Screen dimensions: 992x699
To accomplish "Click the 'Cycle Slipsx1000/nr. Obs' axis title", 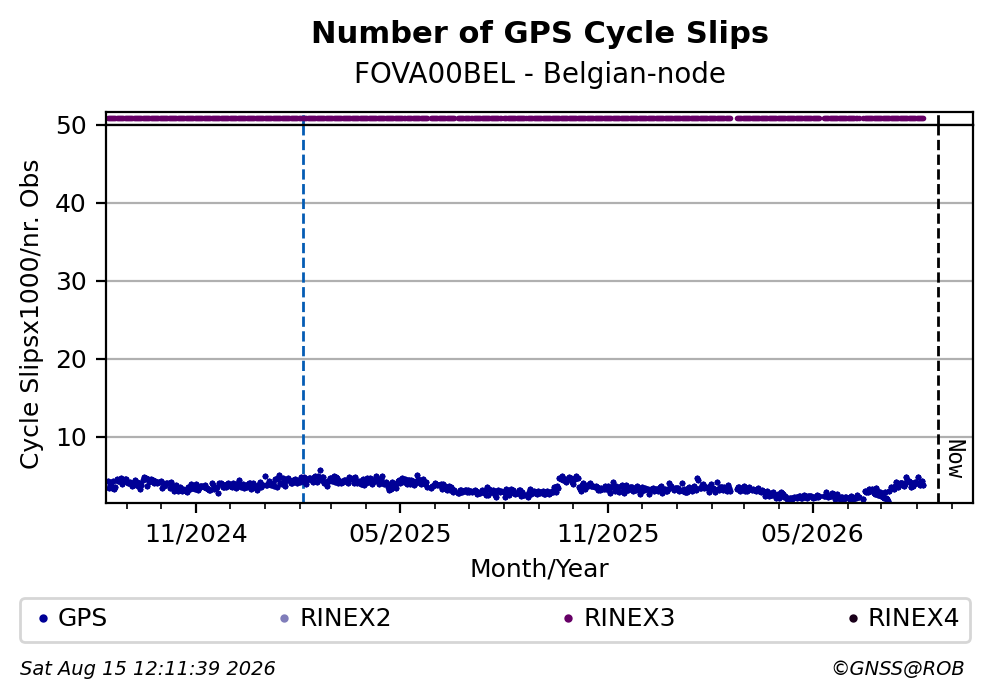I will [30, 314].
